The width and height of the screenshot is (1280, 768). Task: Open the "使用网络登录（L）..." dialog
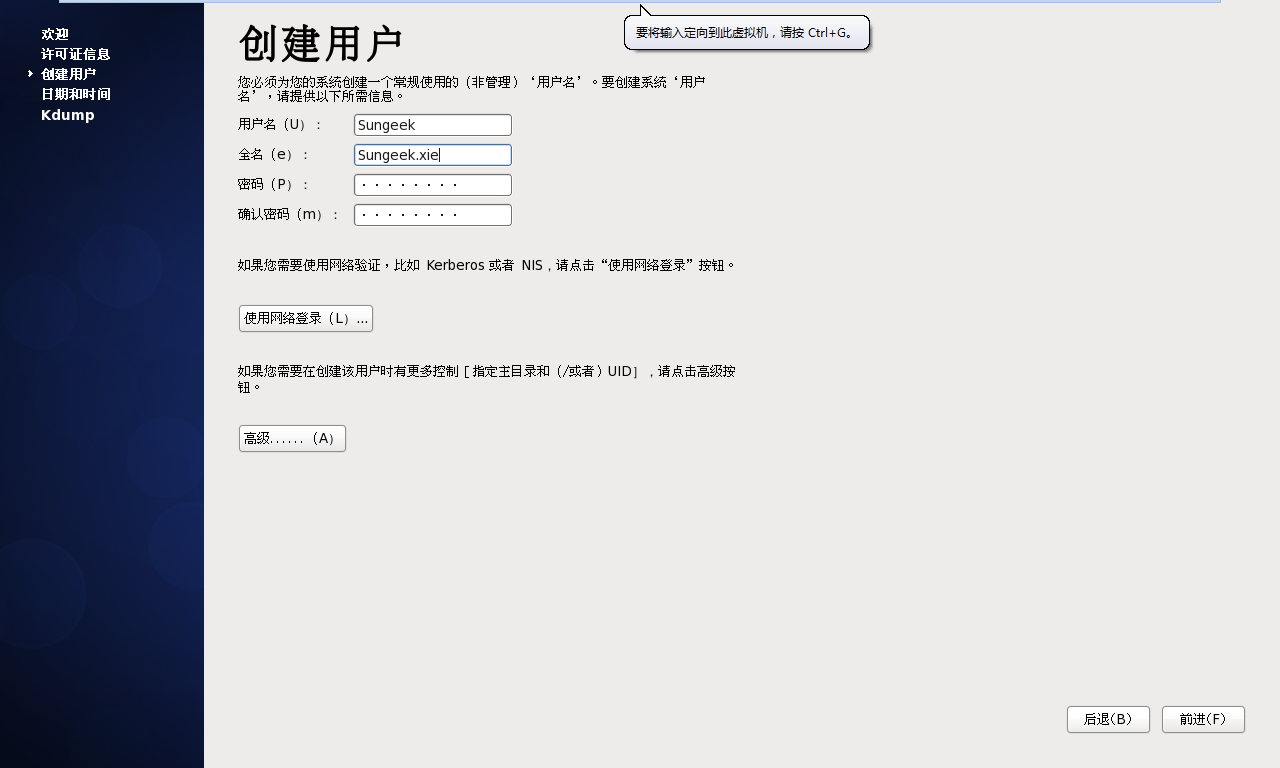(305, 318)
